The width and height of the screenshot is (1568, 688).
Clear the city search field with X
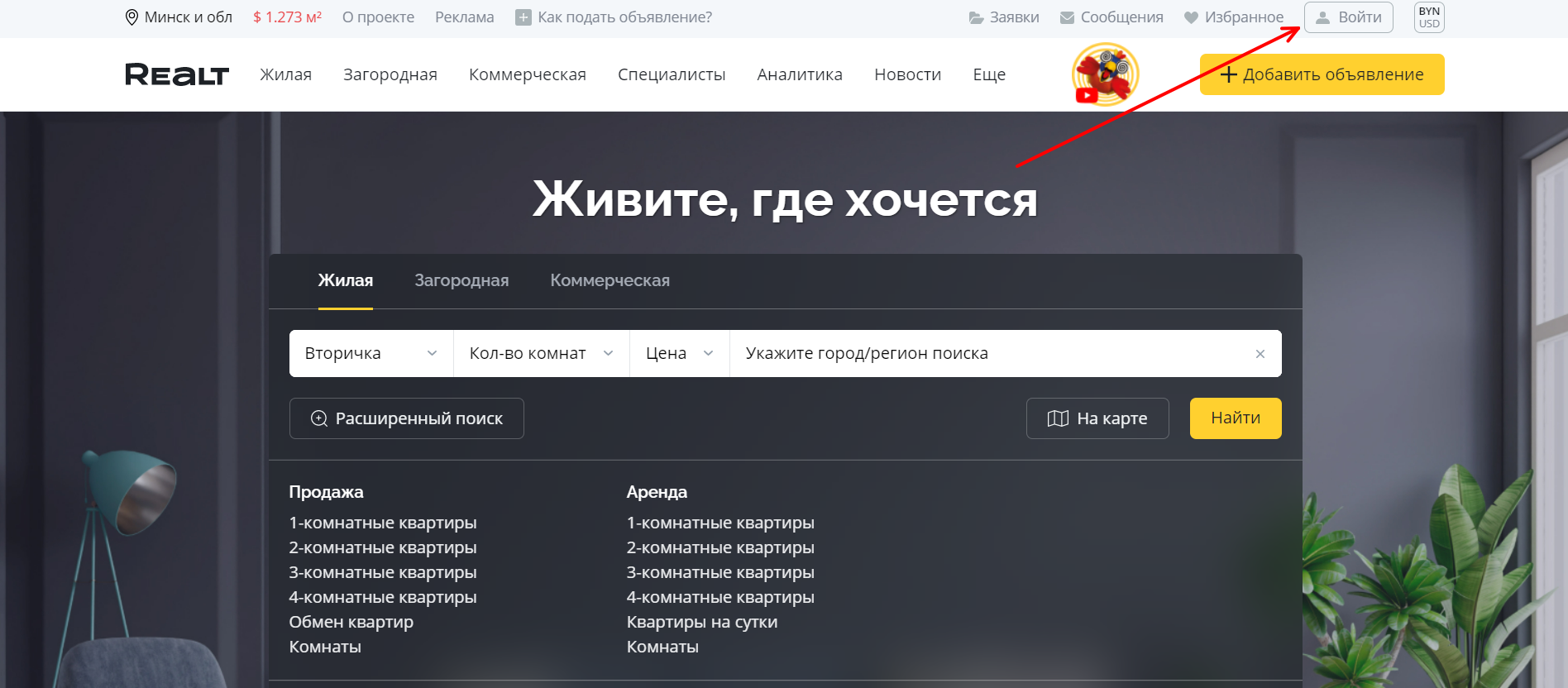click(x=1260, y=354)
